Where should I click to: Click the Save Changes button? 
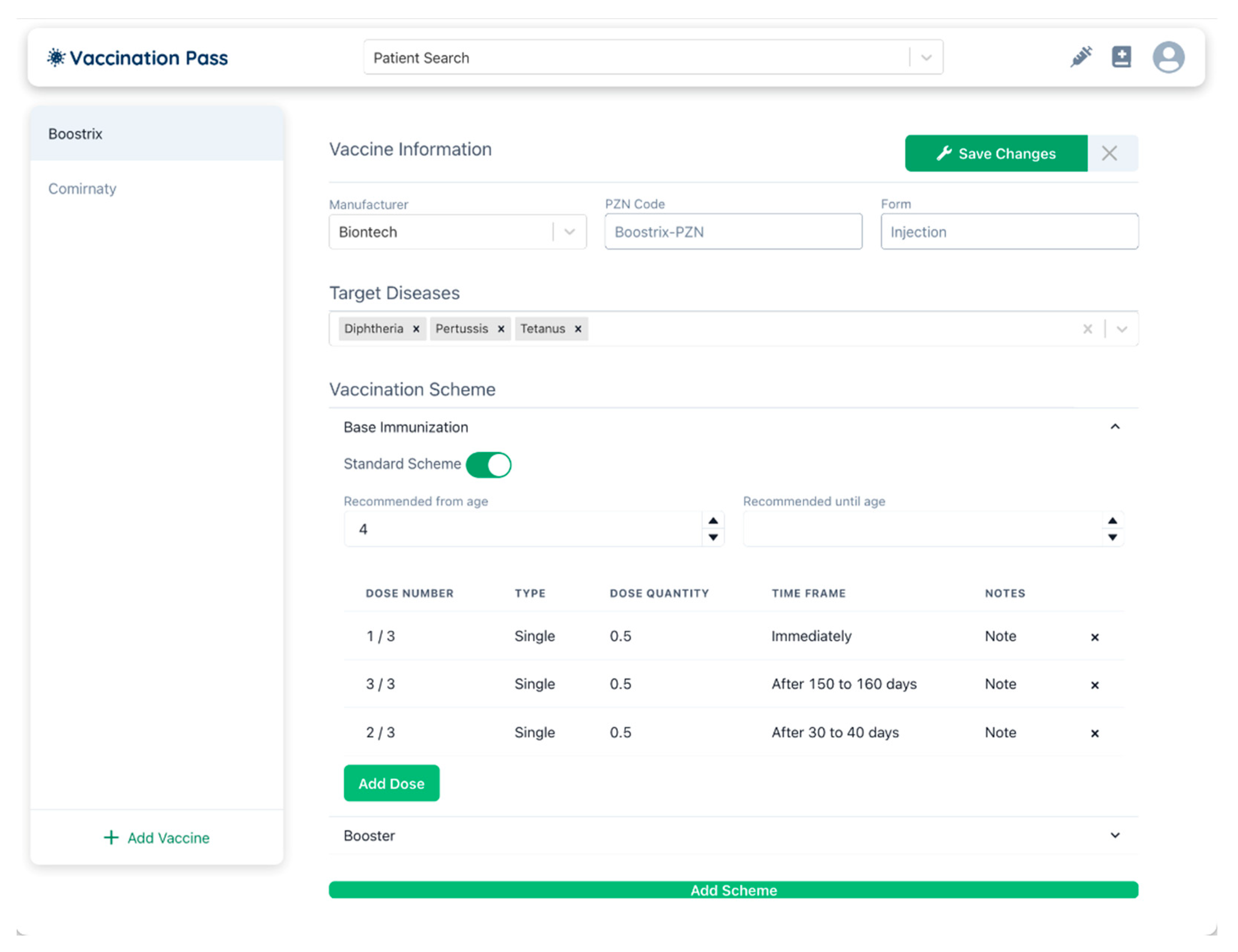996,154
